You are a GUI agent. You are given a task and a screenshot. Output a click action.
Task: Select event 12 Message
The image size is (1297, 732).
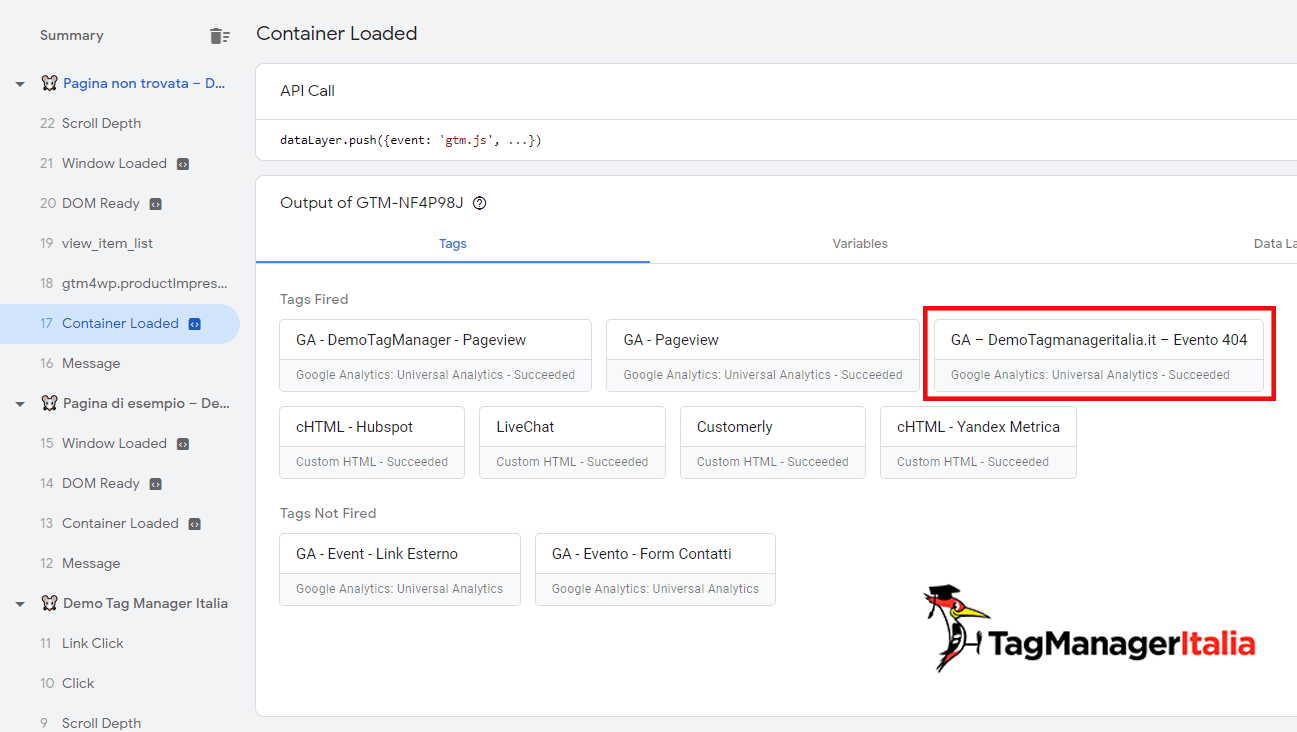120,563
